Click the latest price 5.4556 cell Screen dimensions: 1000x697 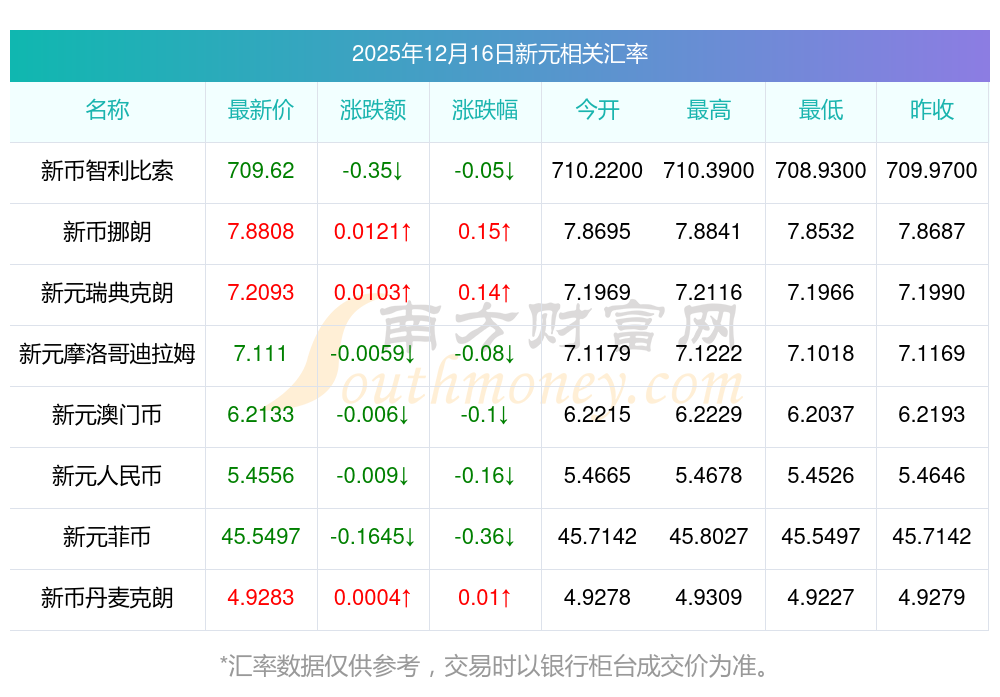pyautogui.click(x=261, y=476)
